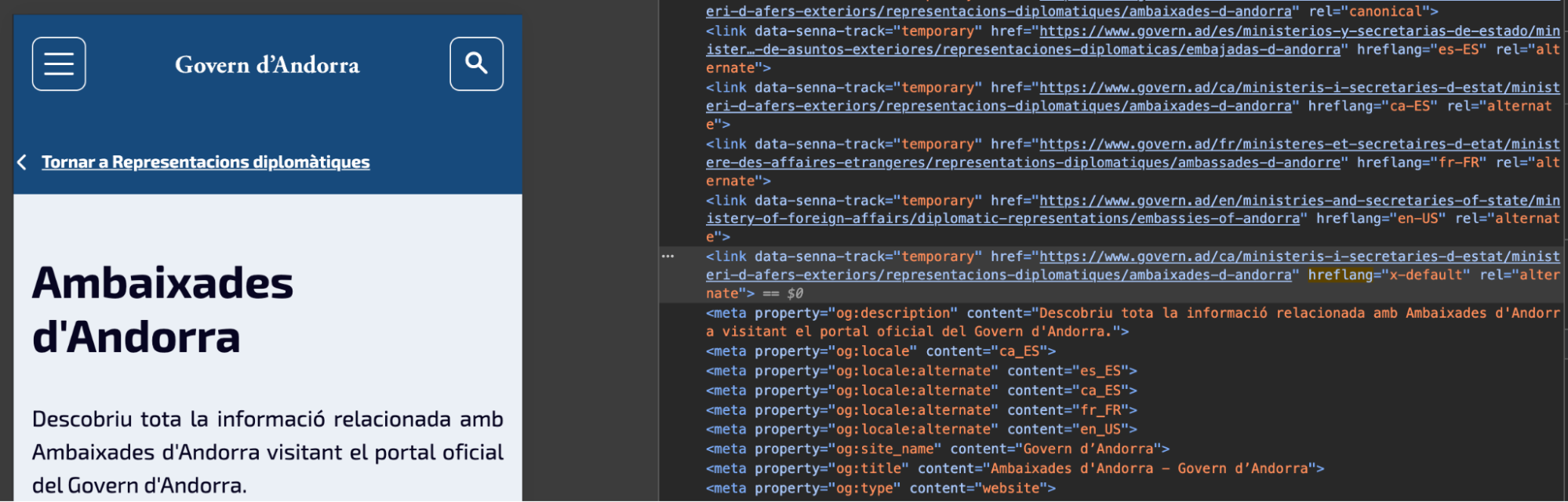Select the og:title meta line

pos(1015,468)
